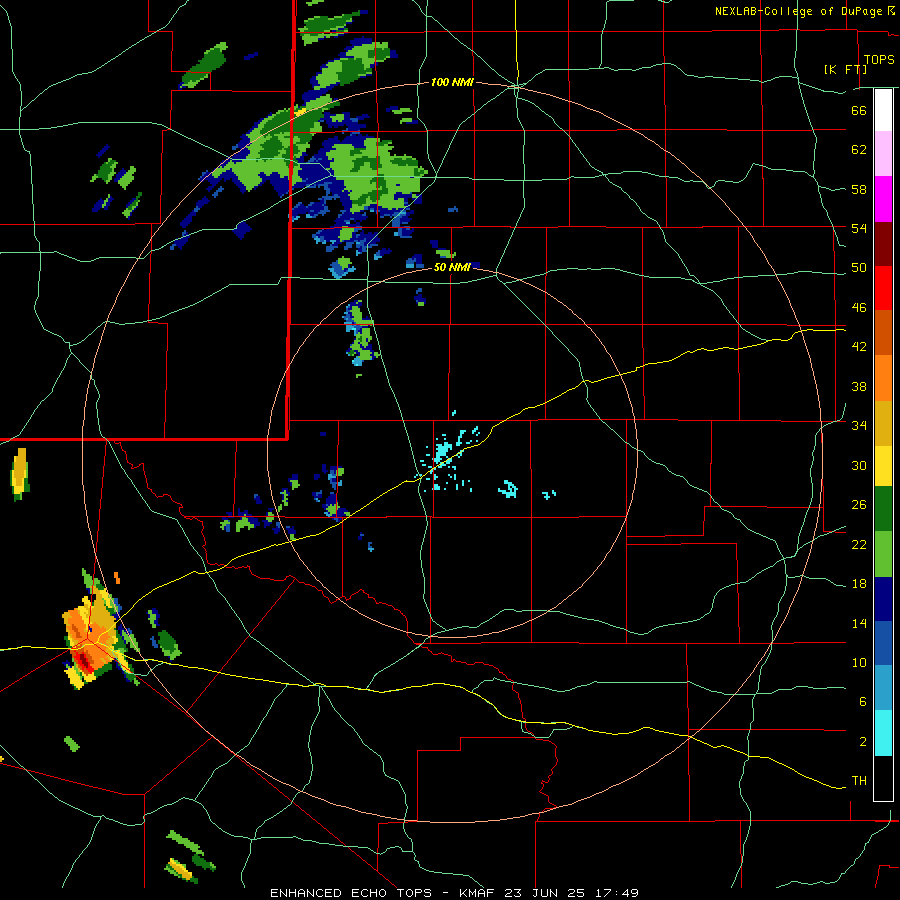Pick the magenta legend swatch
Image resolution: width=900 pixels, height=900 pixels.
click(x=883, y=199)
